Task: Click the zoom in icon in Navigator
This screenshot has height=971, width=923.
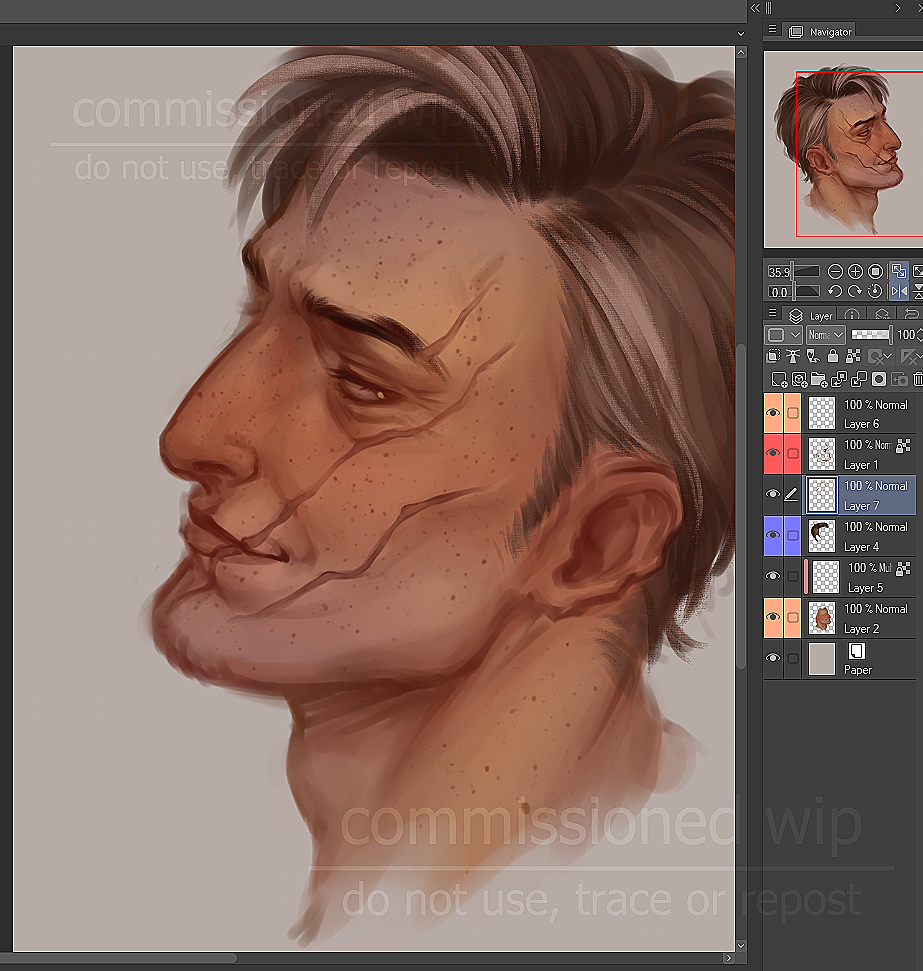Action: (855, 271)
